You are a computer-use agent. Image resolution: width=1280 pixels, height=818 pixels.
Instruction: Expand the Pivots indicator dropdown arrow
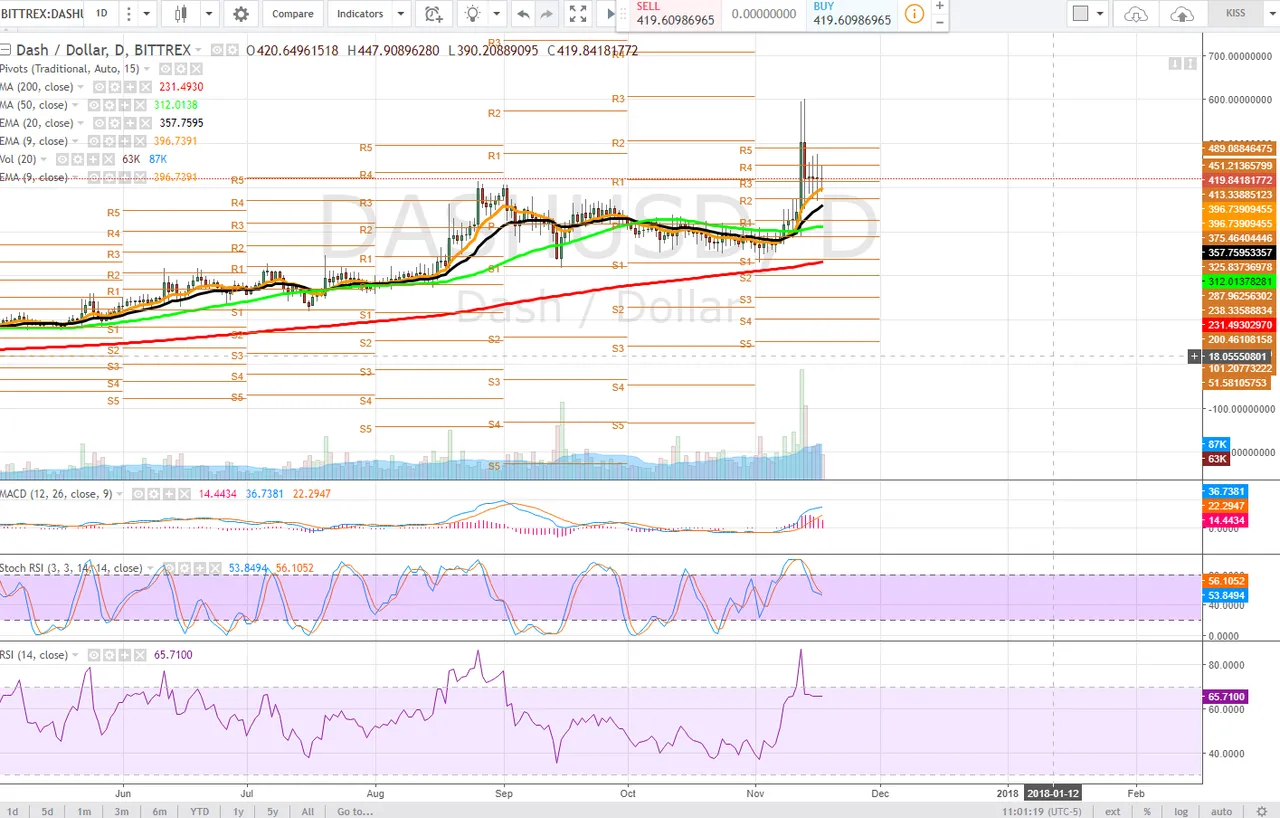click(147, 69)
